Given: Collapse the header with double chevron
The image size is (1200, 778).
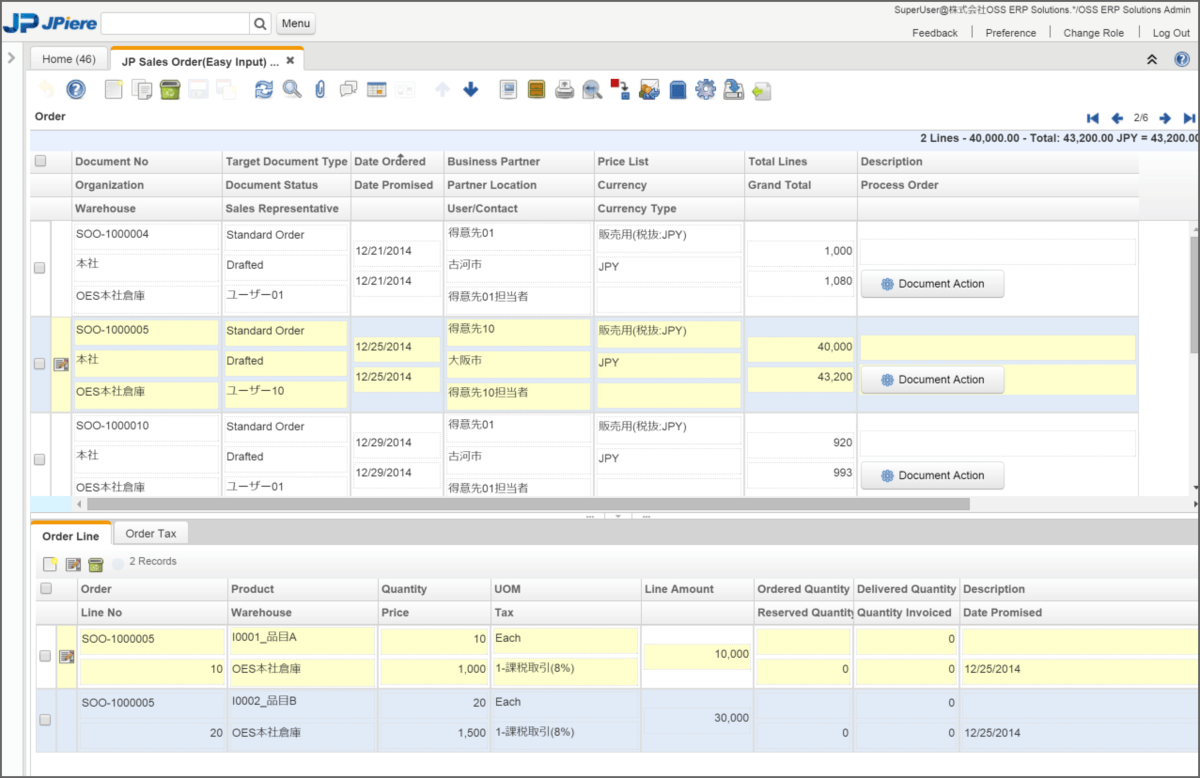Looking at the screenshot, I should [1152, 60].
